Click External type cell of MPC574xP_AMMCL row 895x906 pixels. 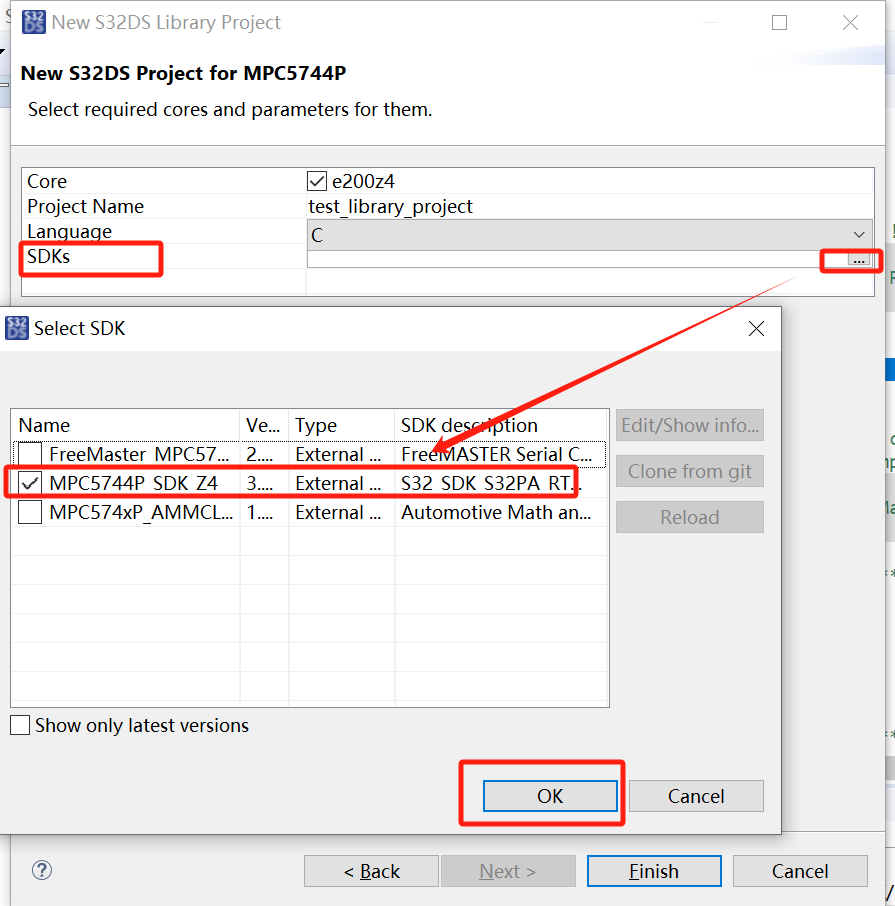pos(338,512)
